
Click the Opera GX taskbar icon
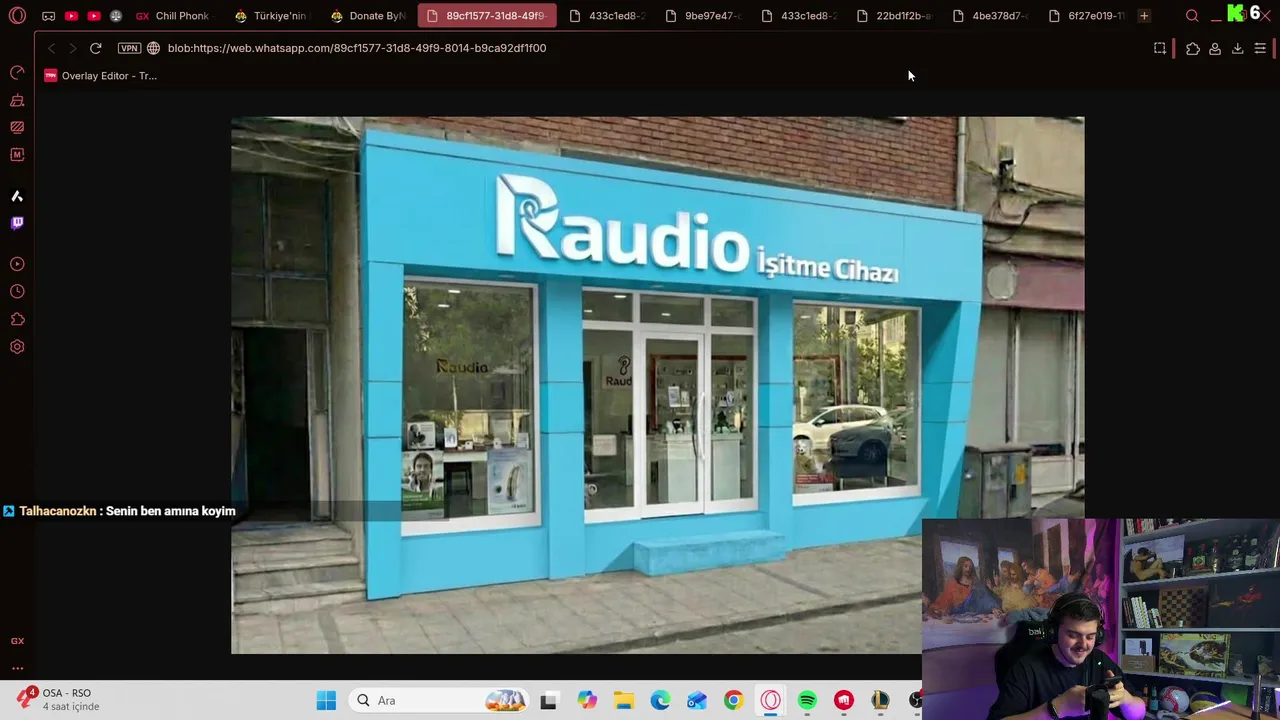tap(770, 700)
